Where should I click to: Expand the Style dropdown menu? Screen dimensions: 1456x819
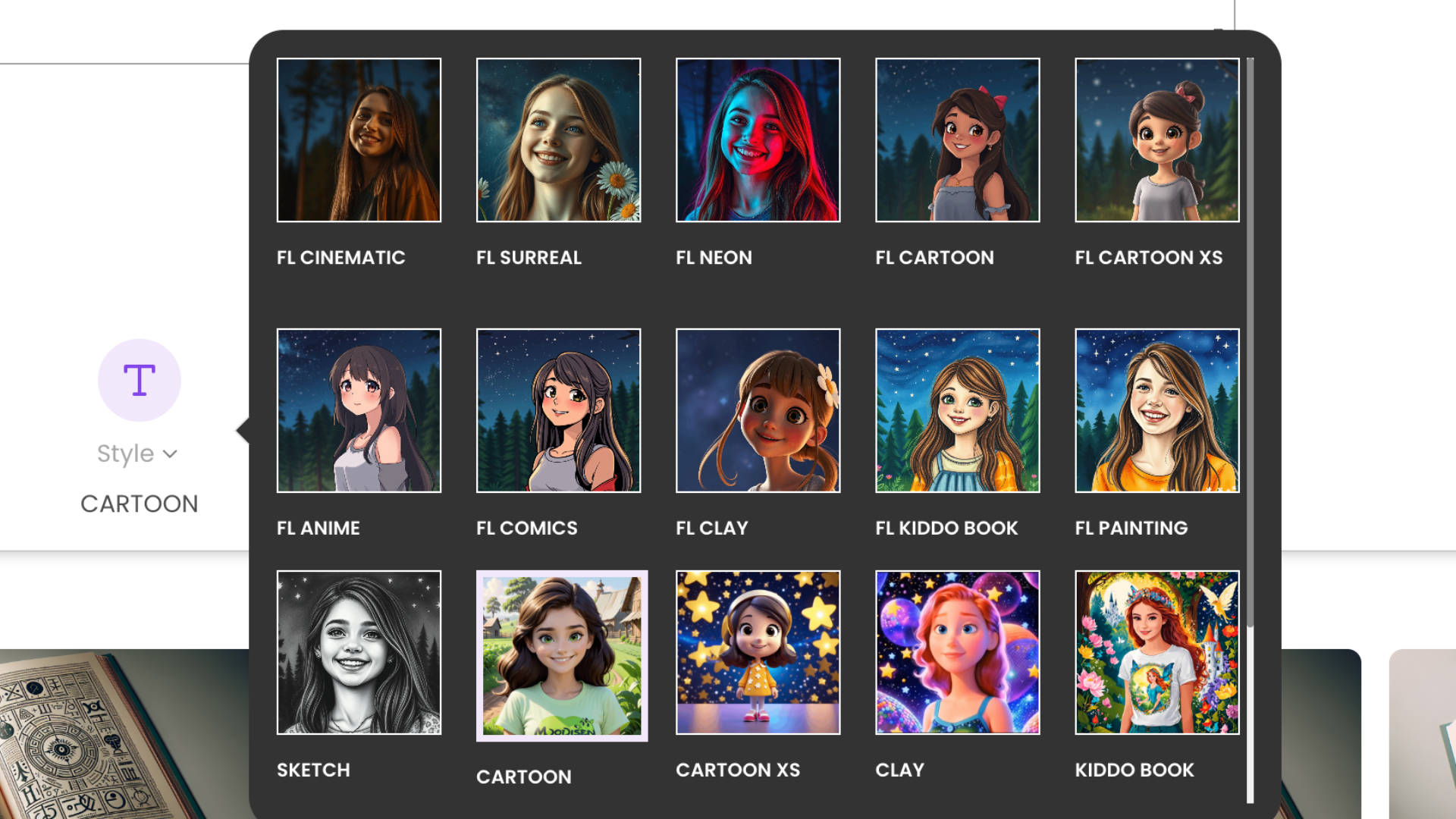tap(138, 453)
